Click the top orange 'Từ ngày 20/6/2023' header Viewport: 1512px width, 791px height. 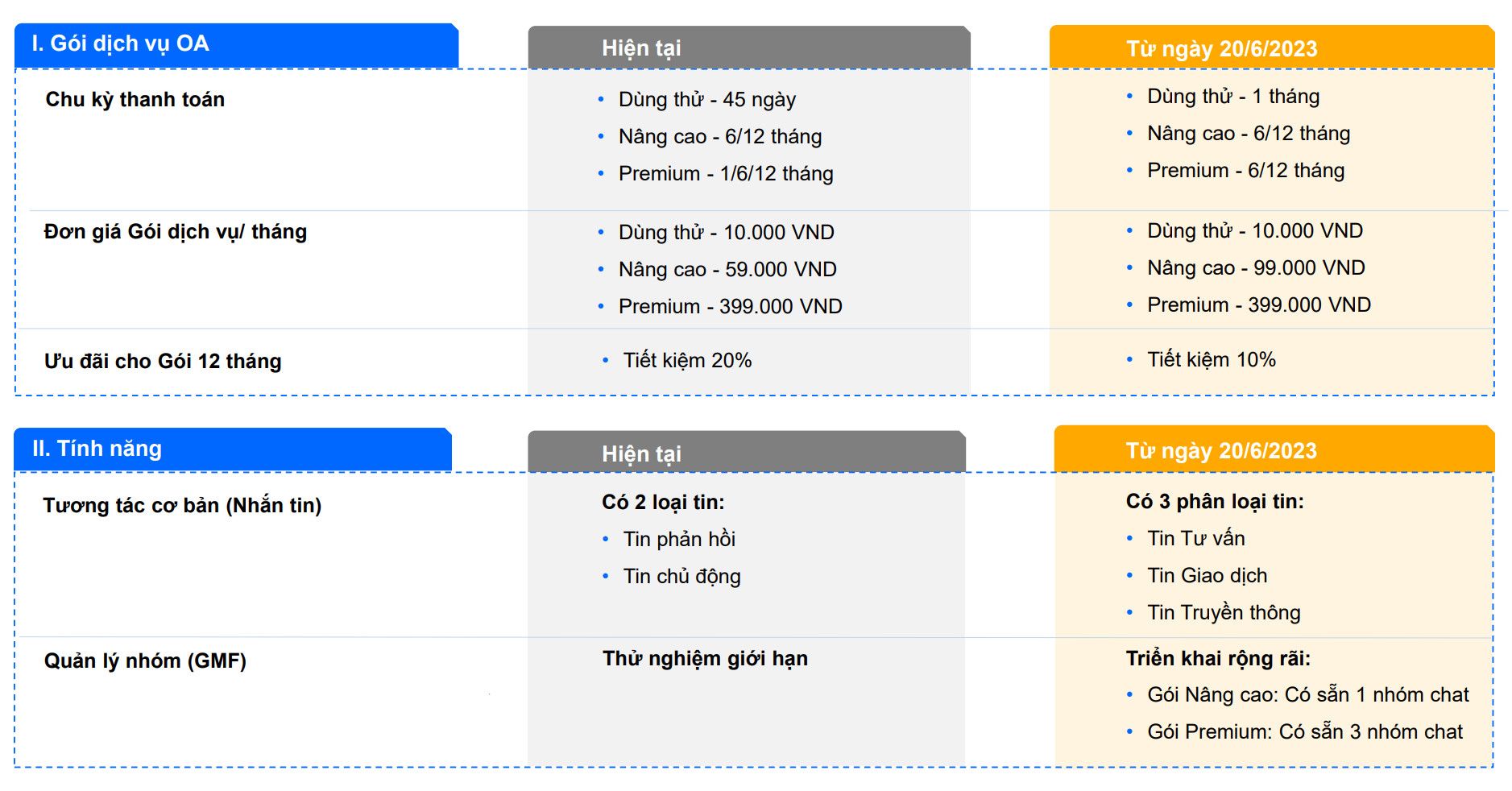coord(1272,48)
